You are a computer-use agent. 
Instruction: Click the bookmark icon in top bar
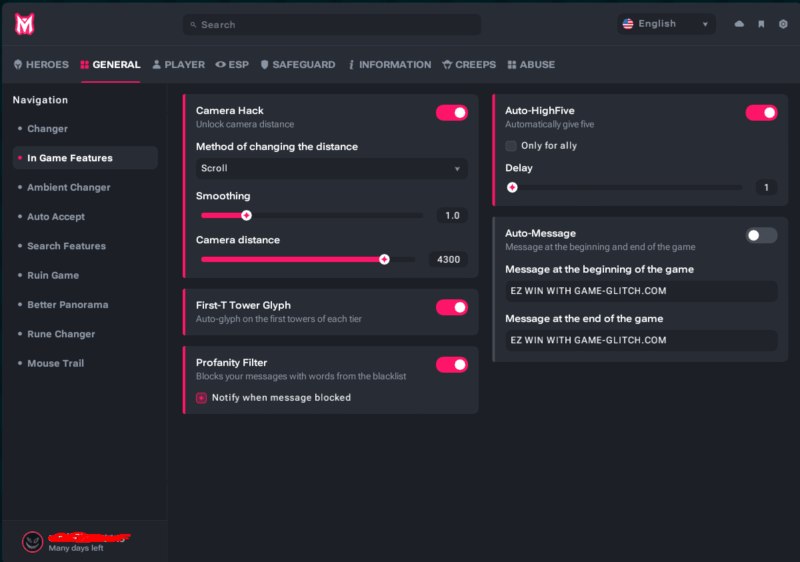coord(761,24)
